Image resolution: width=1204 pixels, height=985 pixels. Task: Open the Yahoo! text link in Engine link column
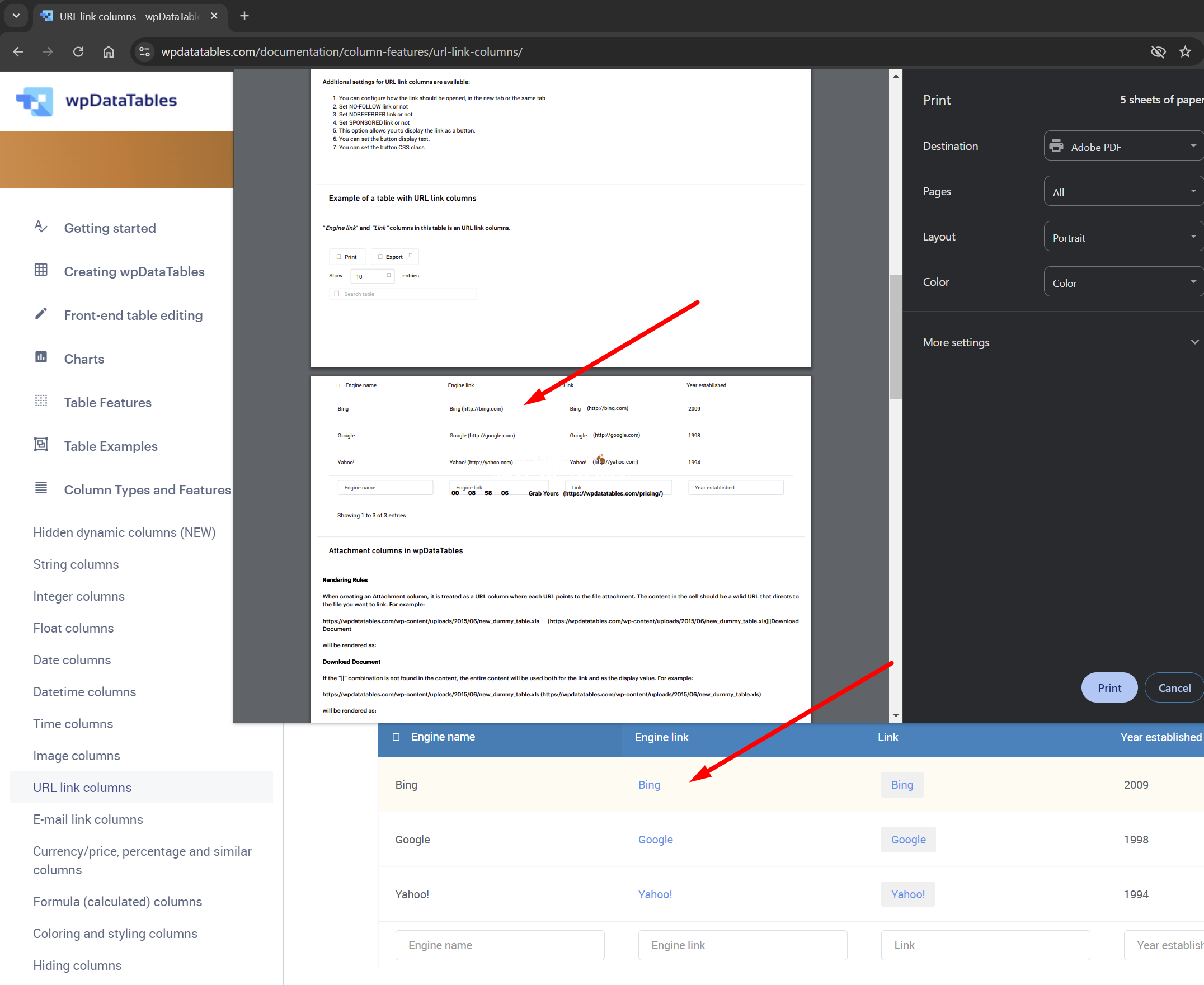coord(655,894)
